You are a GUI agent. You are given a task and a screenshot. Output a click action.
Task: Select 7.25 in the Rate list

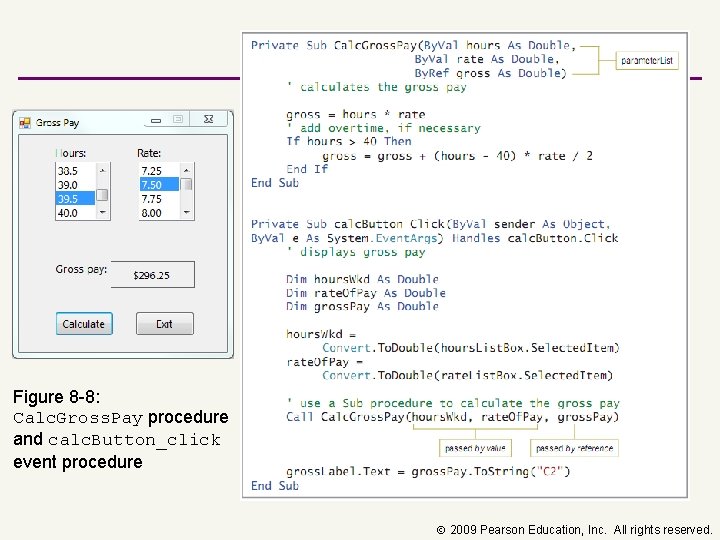[x=159, y=171]
